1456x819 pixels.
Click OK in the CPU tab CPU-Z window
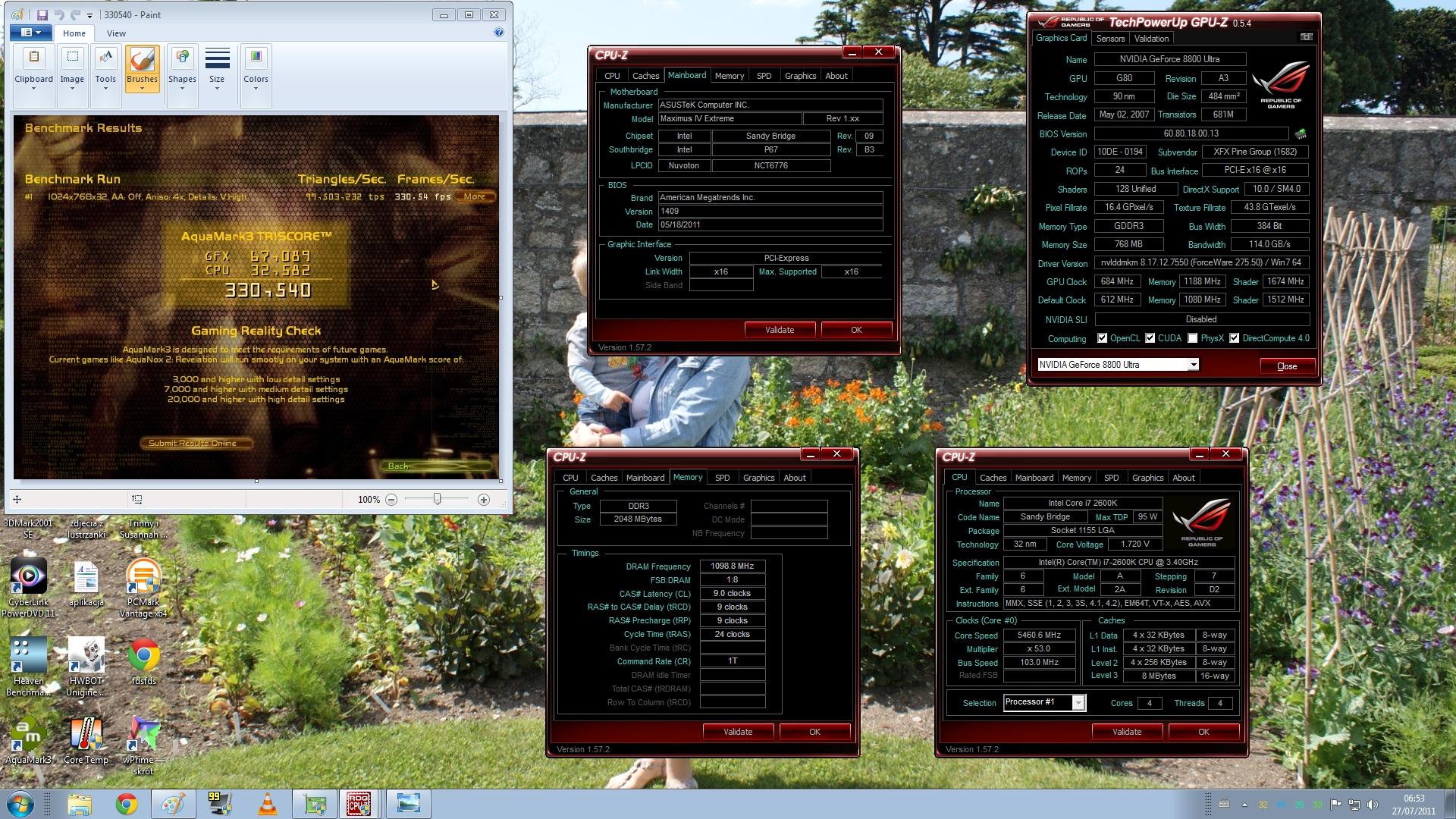(1203, 732)
